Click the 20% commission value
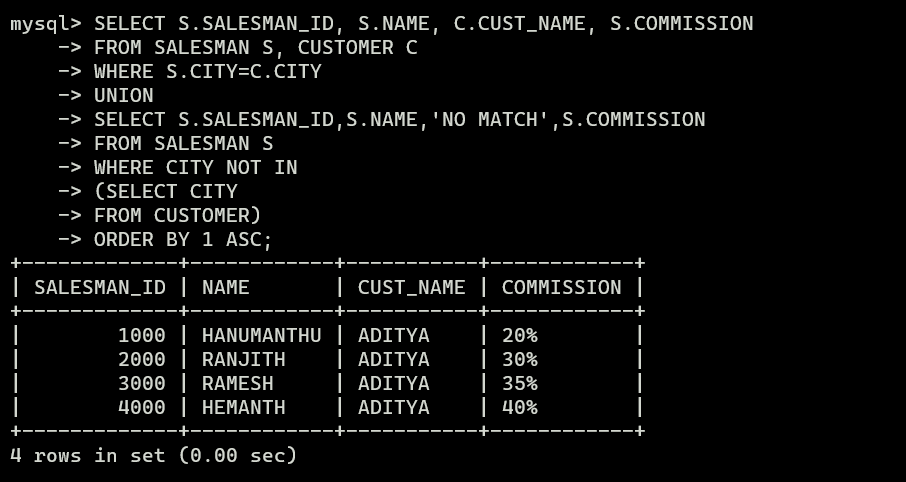Screen dimensions: 906x482 (x=519, y=336)
